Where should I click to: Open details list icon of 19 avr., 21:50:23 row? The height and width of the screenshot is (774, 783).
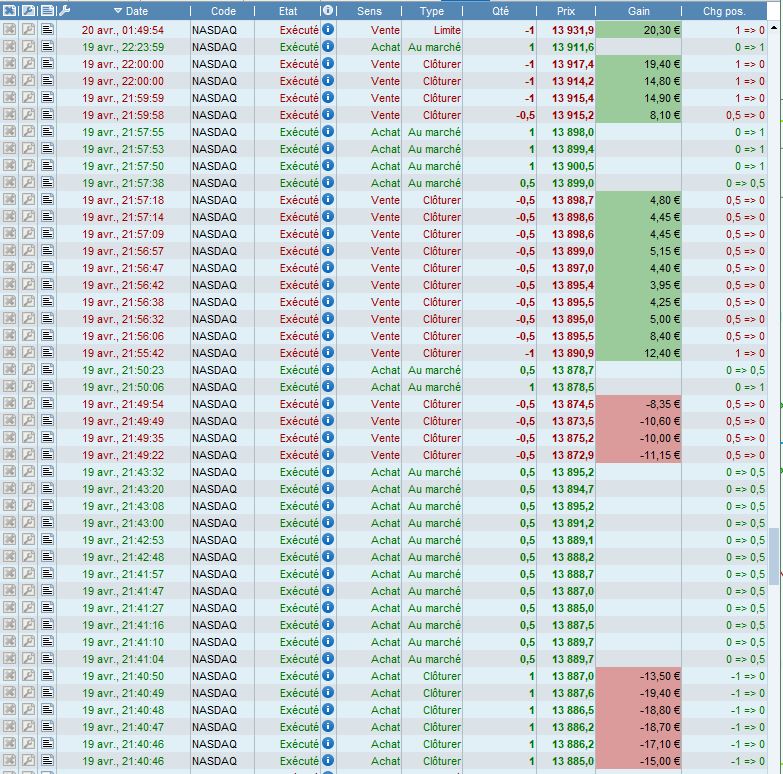point(47,370)
